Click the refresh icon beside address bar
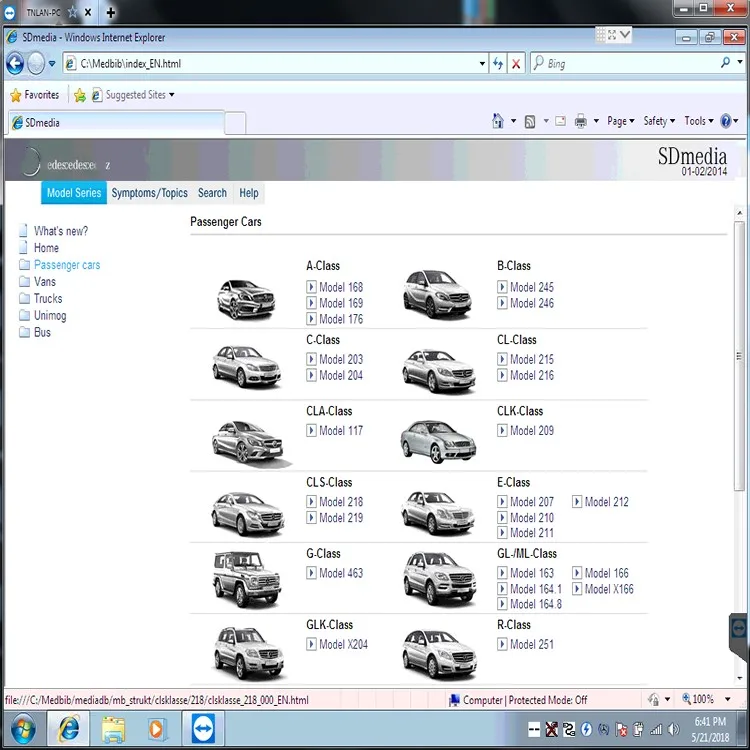 [497, 63]
